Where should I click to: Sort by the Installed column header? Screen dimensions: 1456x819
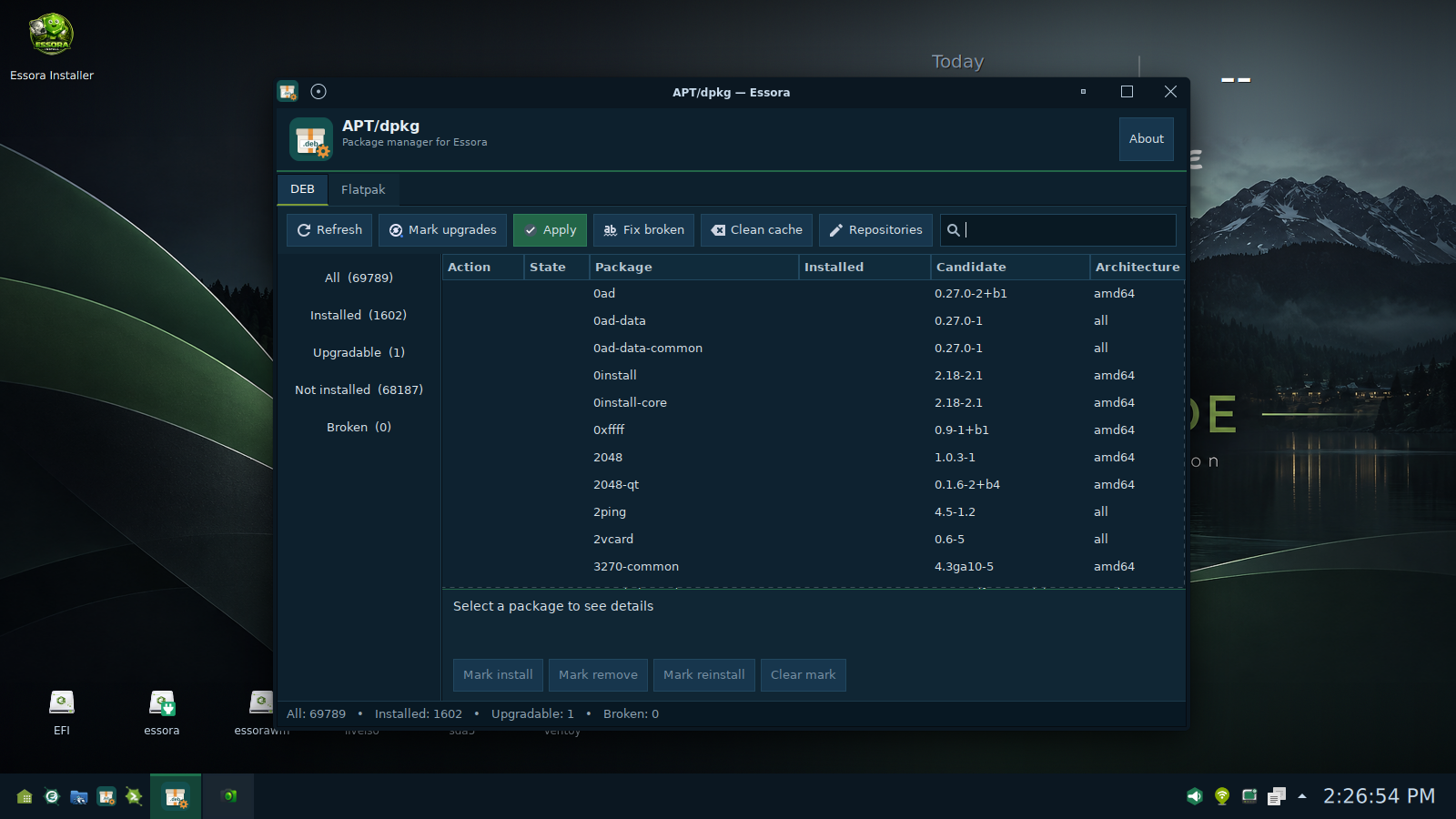tap(864, 267)
